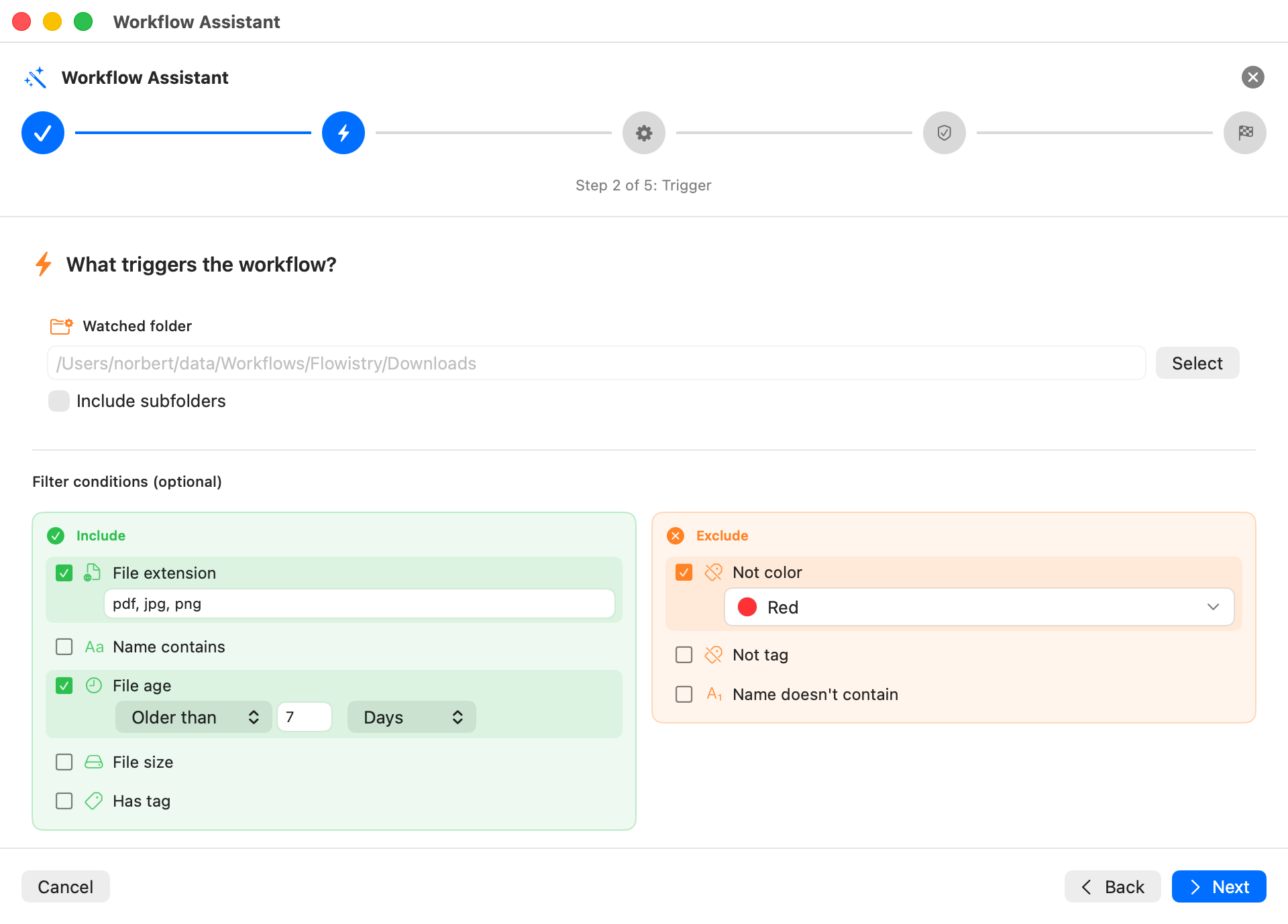Tick the File size checkbox

[64, 762]
